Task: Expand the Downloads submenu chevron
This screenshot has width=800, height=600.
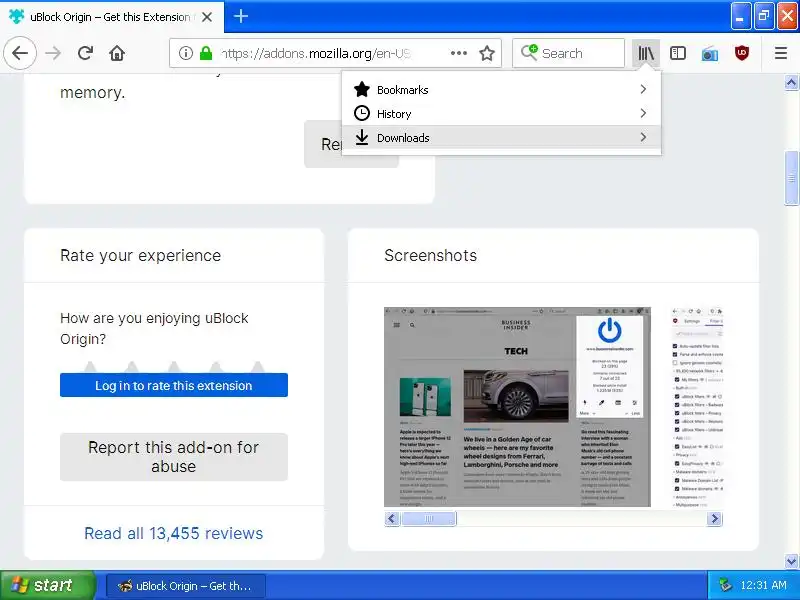Action: (x=643, y=137)
